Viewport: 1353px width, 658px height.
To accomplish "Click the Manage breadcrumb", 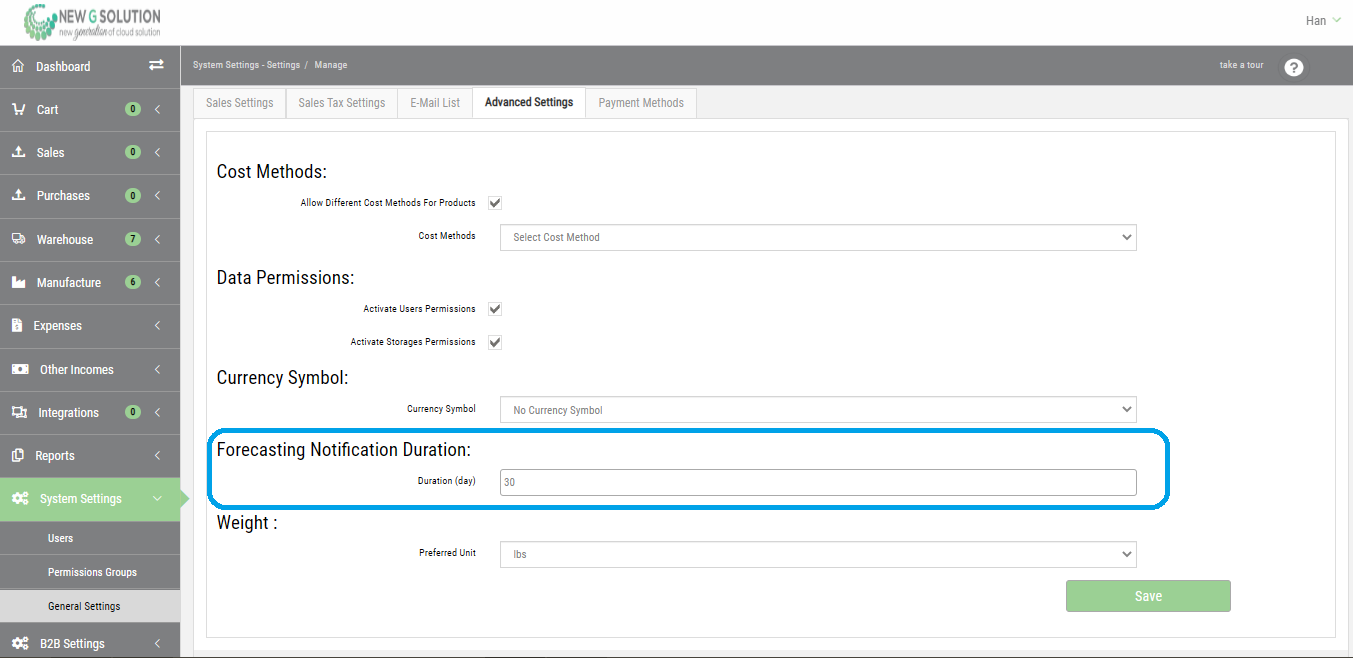I will (331, 65).
